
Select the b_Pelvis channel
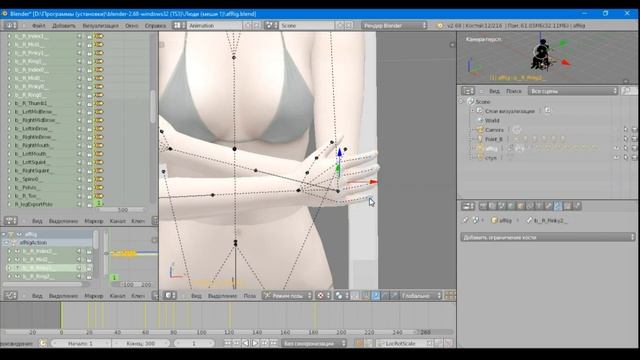coord(27,188)
